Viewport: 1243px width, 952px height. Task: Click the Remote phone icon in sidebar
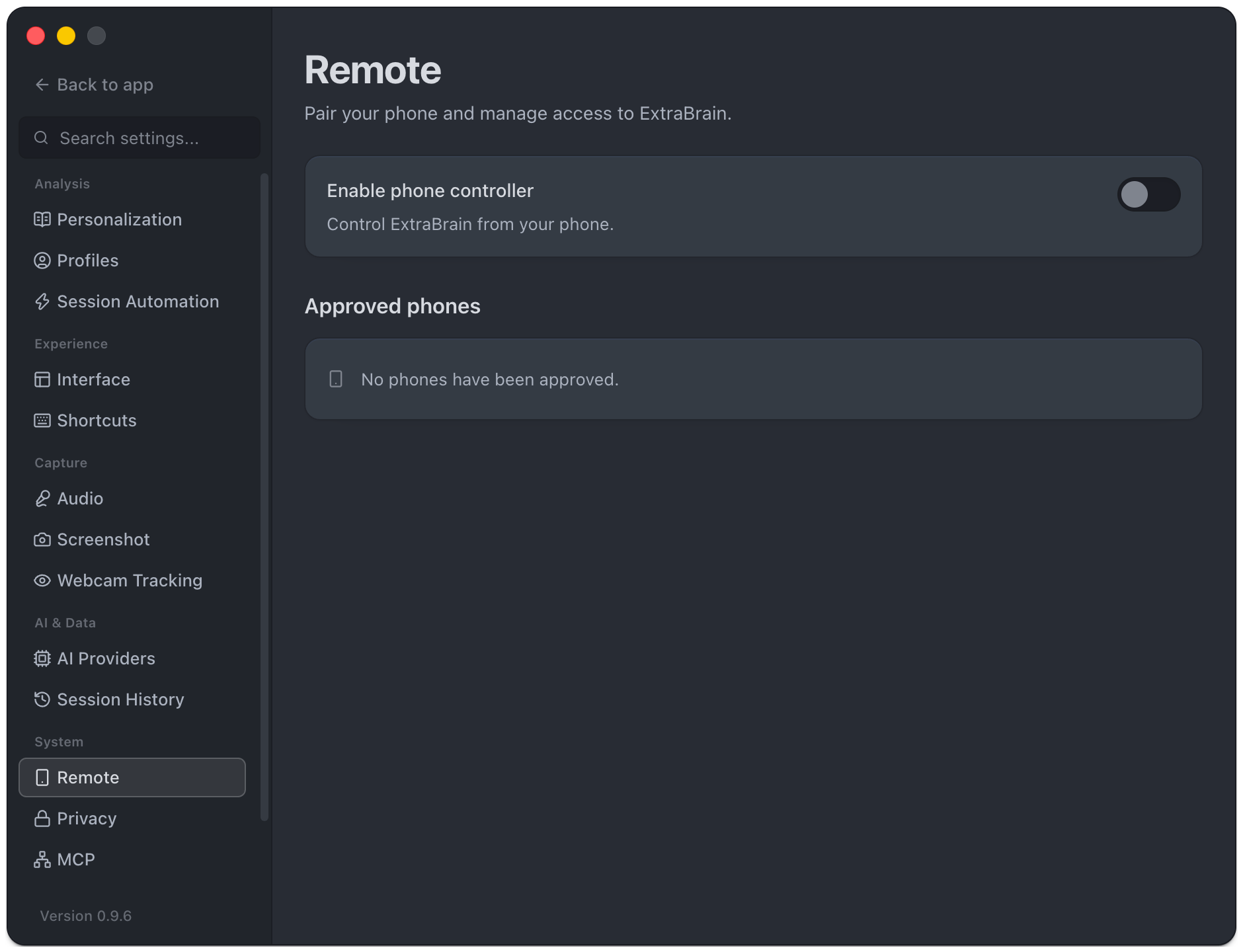click(42, 777)
